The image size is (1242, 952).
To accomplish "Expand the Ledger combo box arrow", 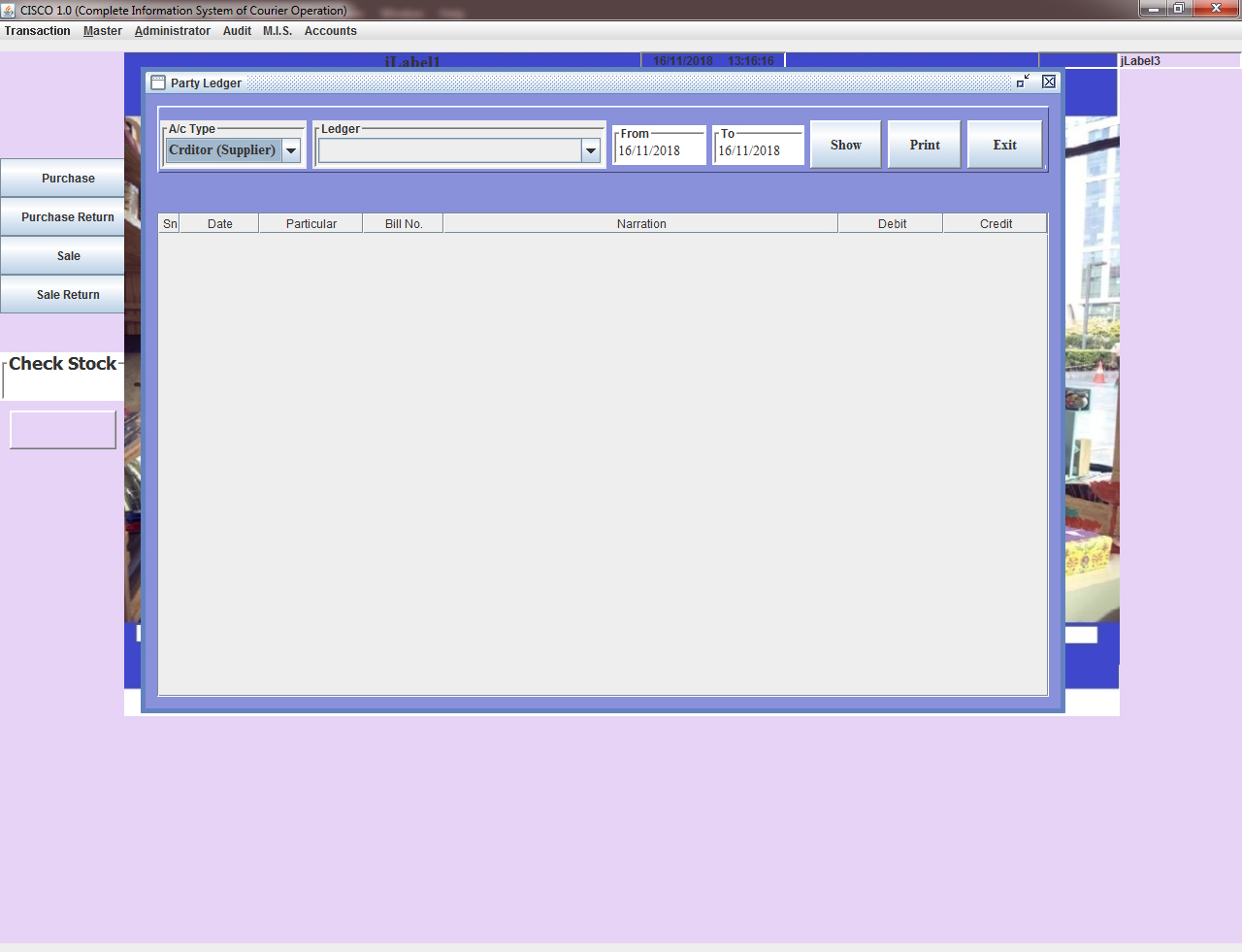I will (591, 150).
